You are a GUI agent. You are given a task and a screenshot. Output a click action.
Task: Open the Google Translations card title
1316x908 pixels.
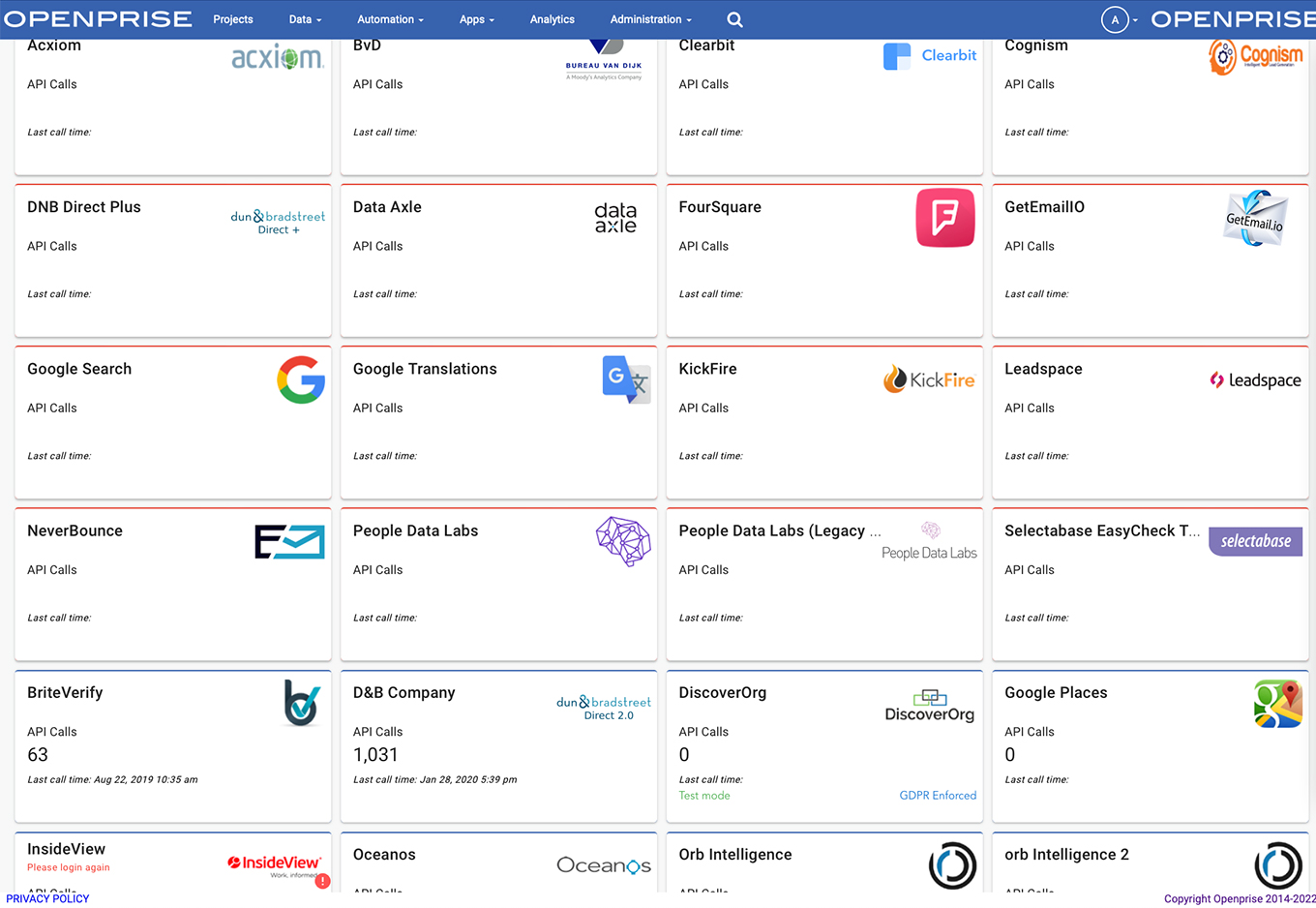[425, 369]
